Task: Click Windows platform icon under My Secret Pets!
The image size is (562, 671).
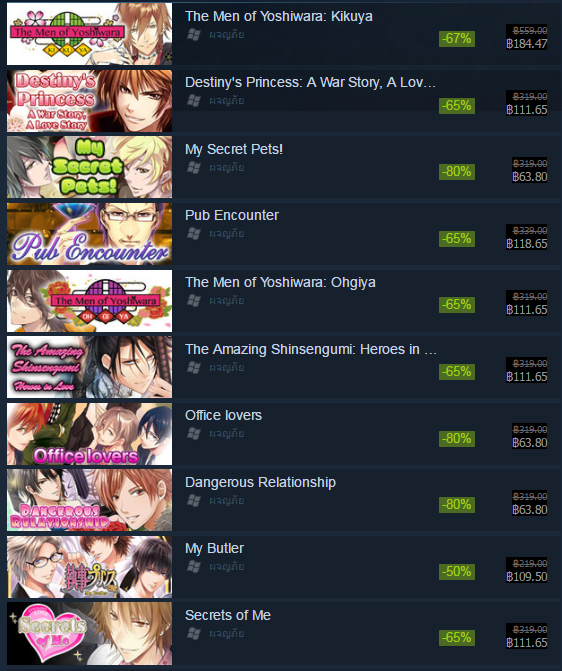Action: point(194,168)
